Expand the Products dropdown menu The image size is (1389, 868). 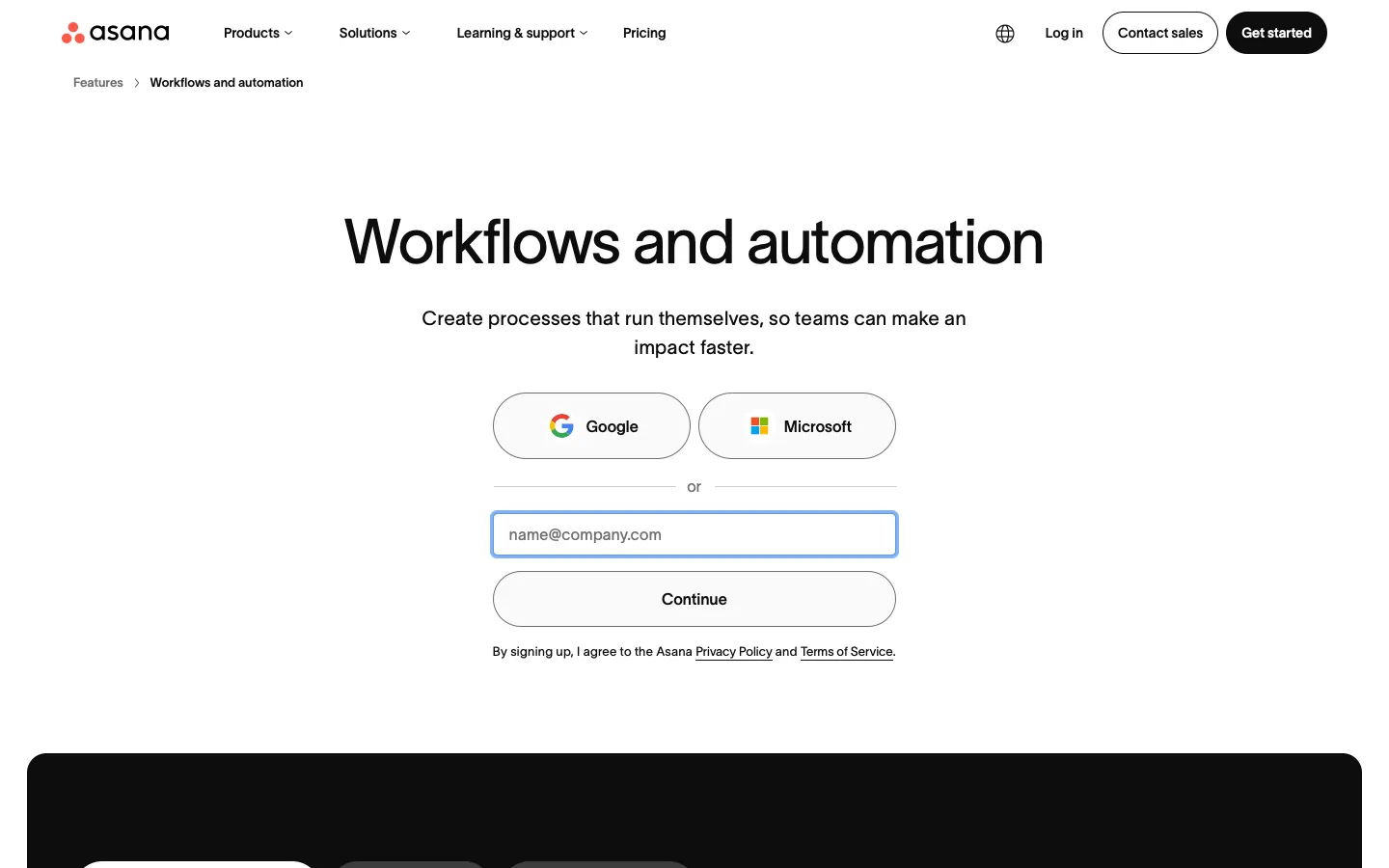click(258, 33)
